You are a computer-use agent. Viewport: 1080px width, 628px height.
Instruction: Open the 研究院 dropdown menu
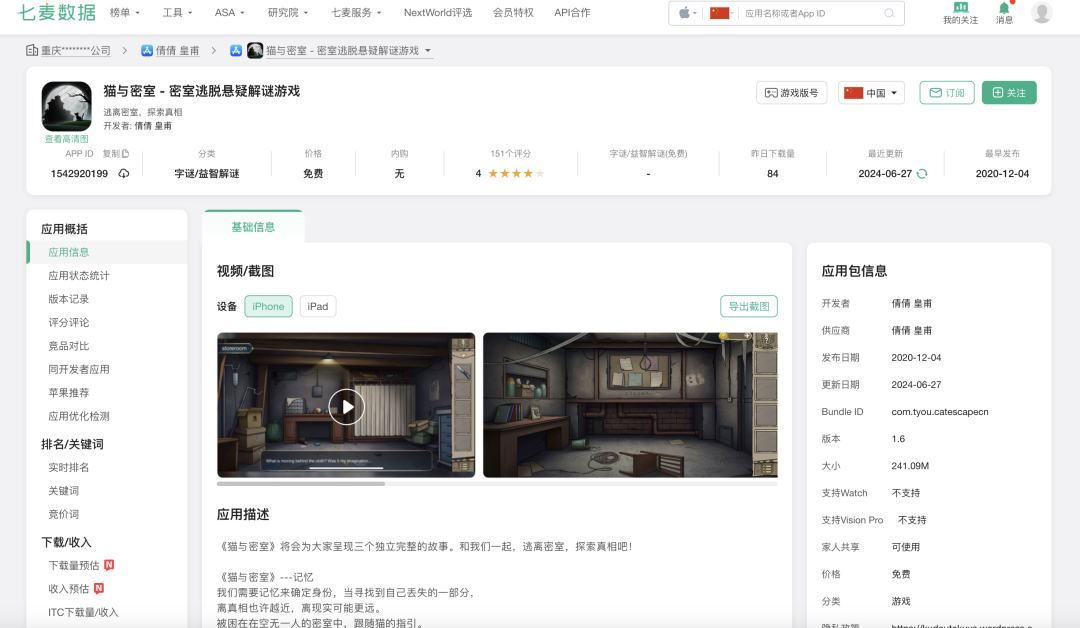click(x=288, y=12)
